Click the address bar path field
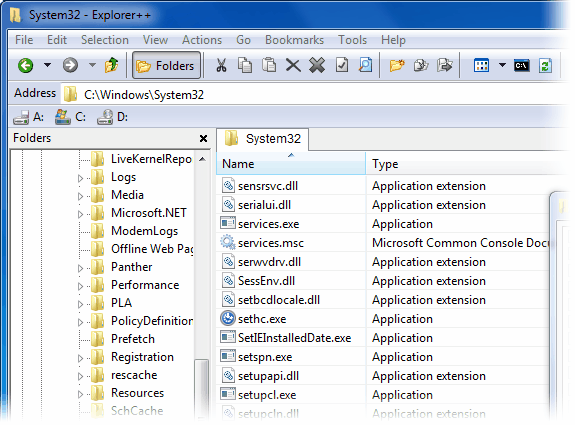 [315, 95]
